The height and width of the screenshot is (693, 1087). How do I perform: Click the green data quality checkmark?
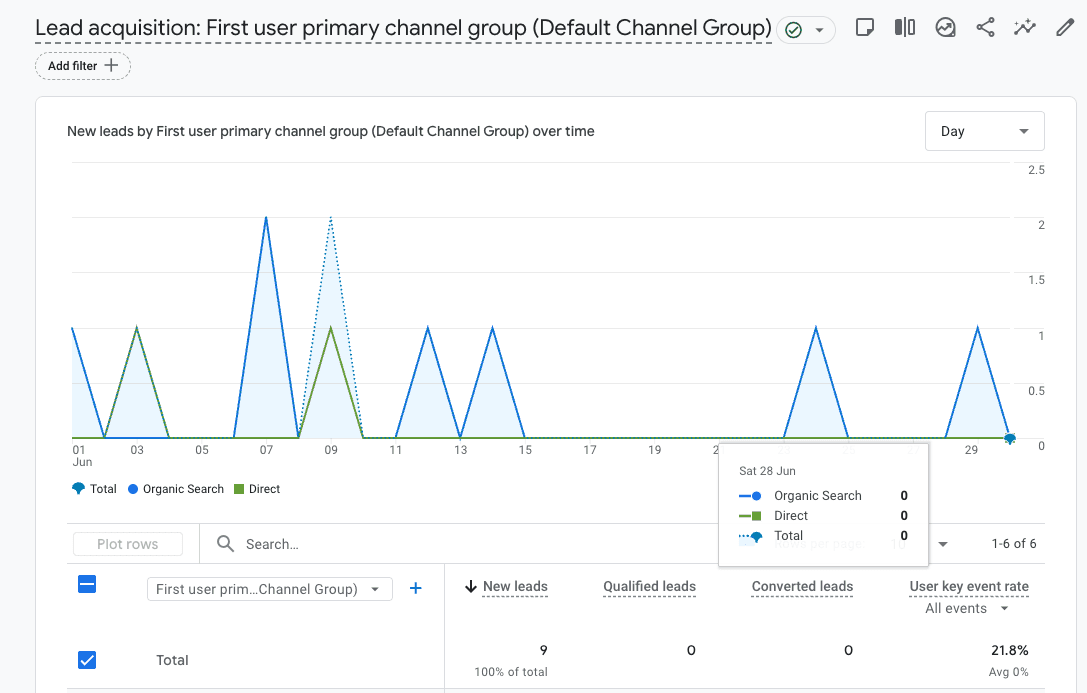(794, 30)
